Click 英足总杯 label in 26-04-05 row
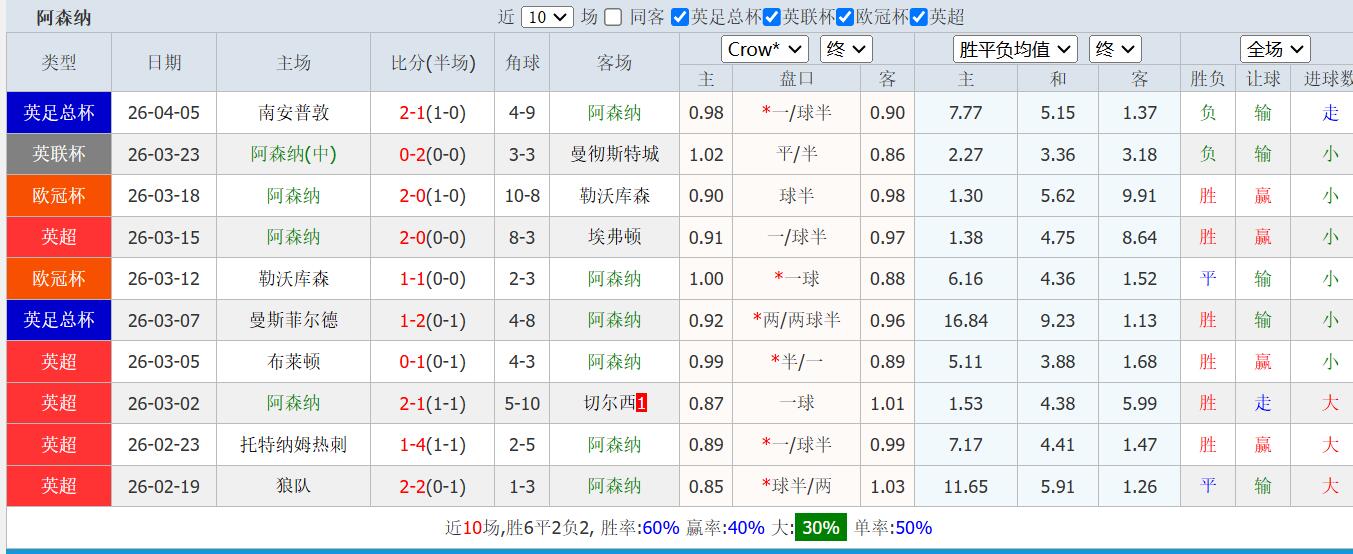 tap(59, 113)
